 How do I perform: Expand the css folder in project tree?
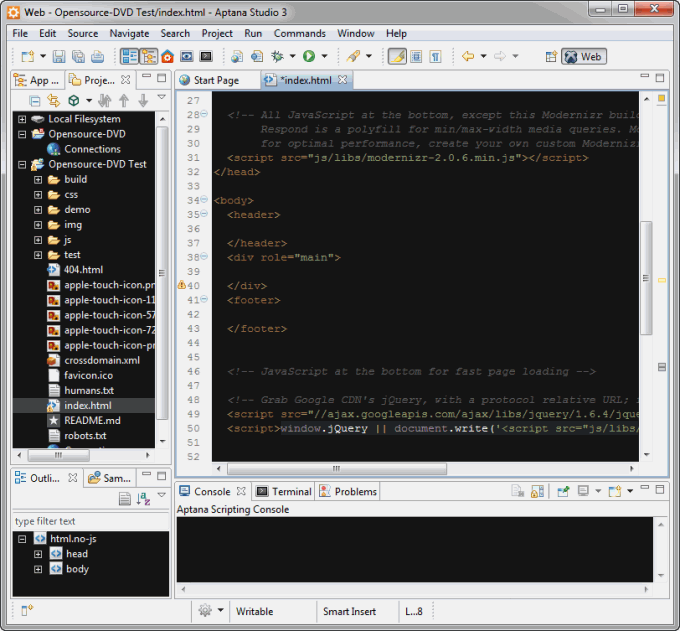coord(38,195)
